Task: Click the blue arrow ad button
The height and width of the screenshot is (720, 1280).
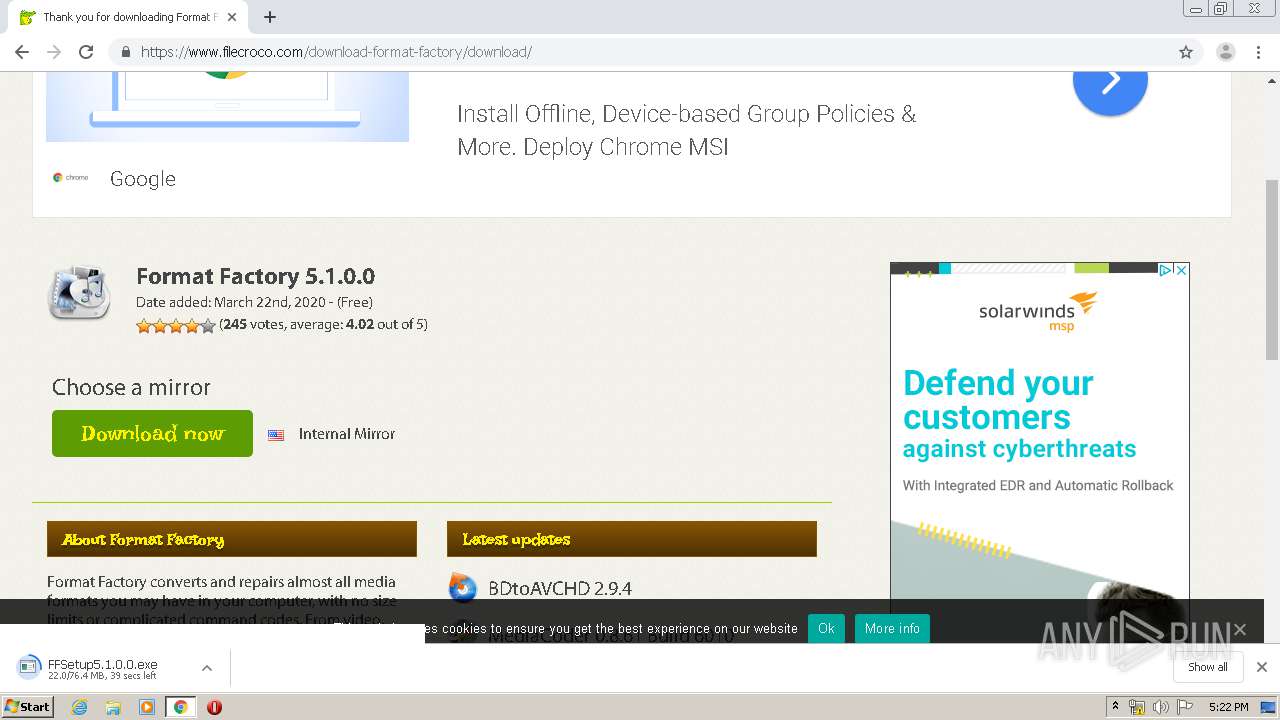Action: click(1110, 82)
